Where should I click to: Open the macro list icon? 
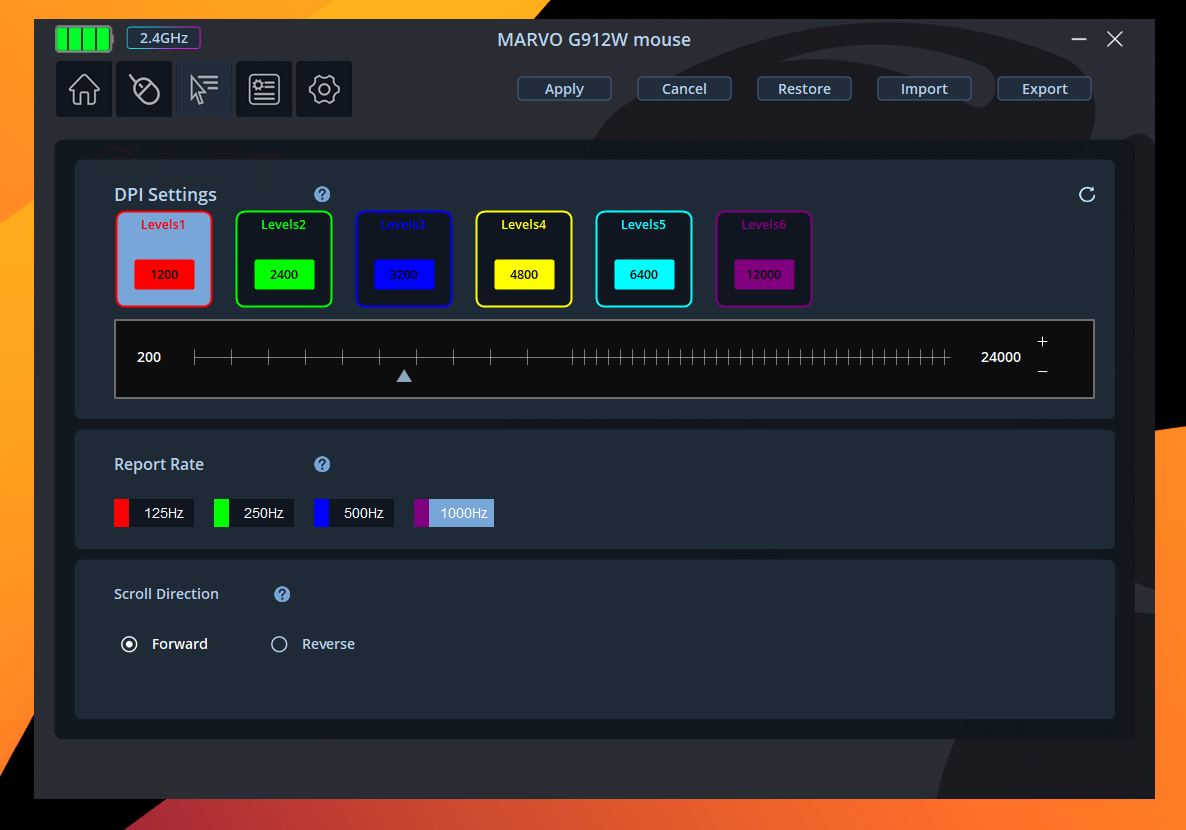pyautogui.click(x=264, y=89)
